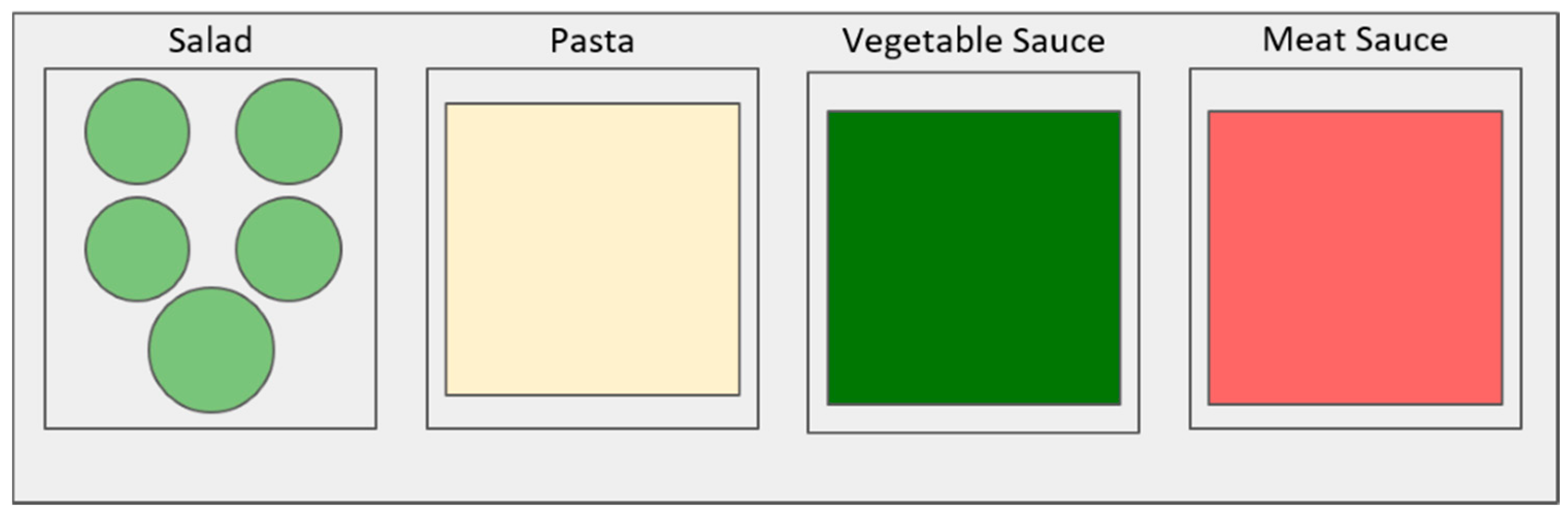Image resolution: width=1568 pixels, height=520 pixels.
Task: Click the top-left green salad circle
Action: 137,131
